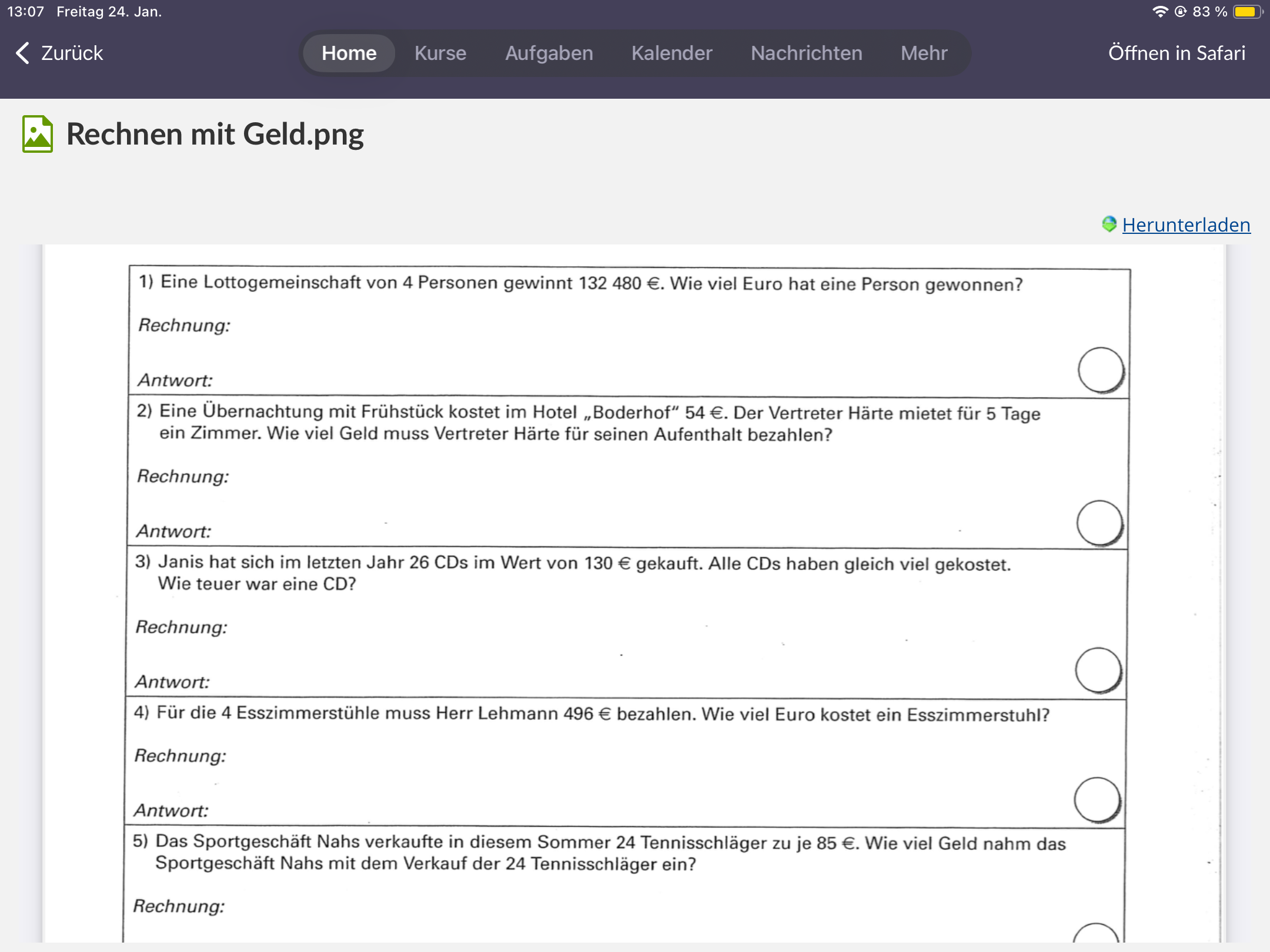
Task: Tap the back chevron arrow icon
Action: tap(22, 53)
